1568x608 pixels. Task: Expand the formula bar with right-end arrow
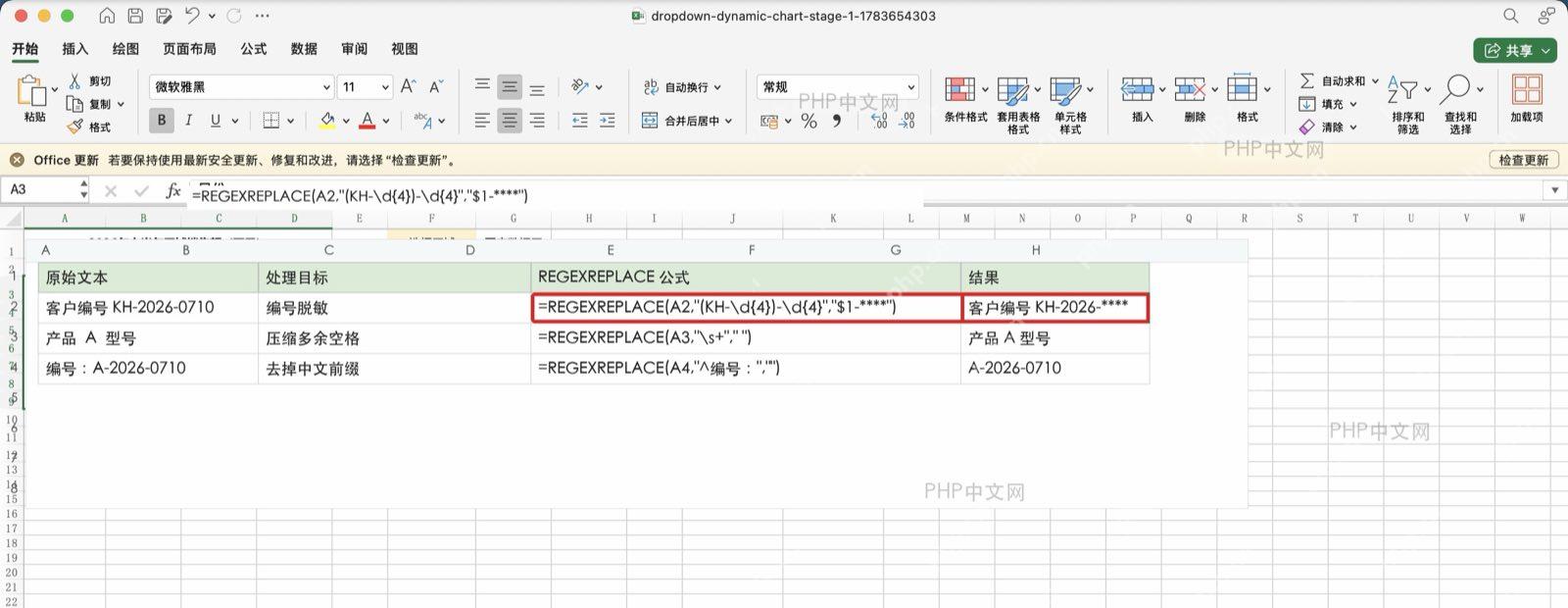[x=1554, y=190]
